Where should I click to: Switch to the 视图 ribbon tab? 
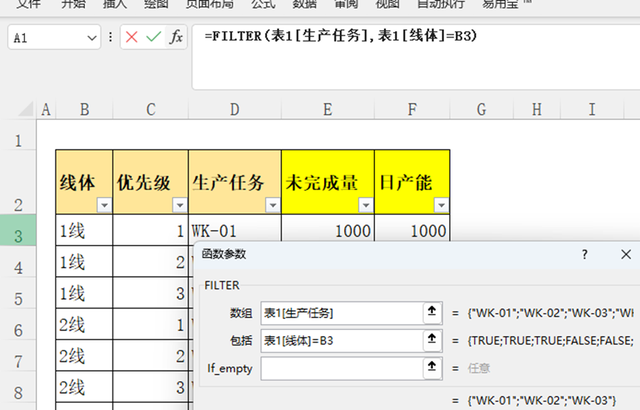(x=387, y=4)
